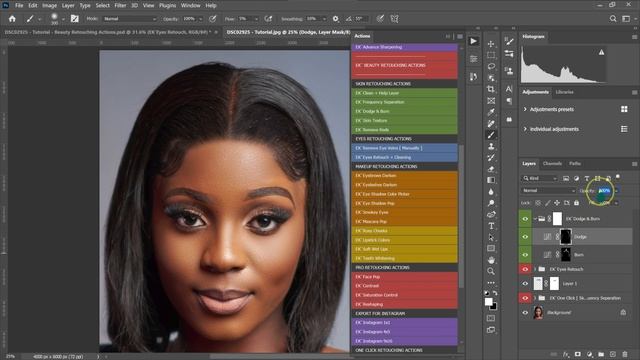Hide the Background layer
The image size is (640, 360).
(x=525, y=313)
